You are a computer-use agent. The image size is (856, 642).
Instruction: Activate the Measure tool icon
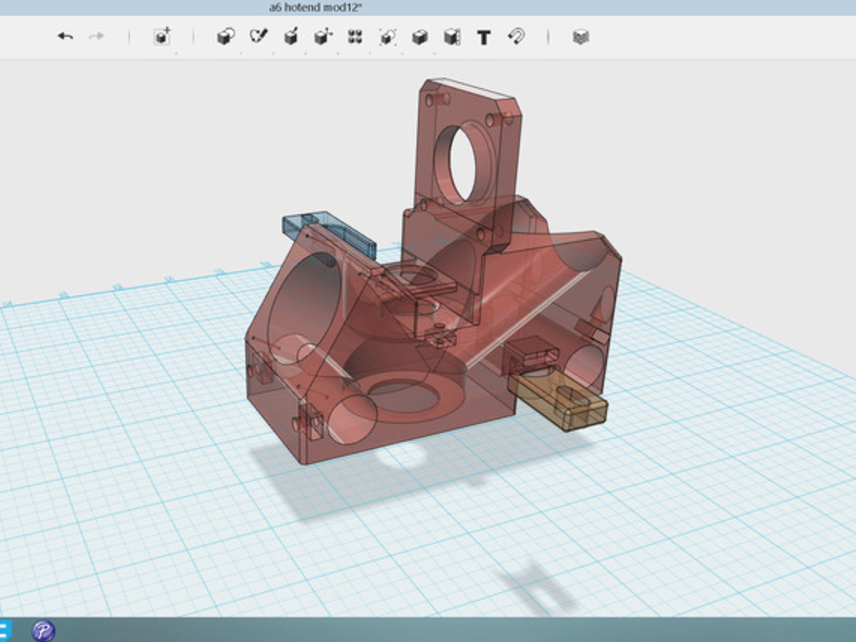[x=452, y=37]
